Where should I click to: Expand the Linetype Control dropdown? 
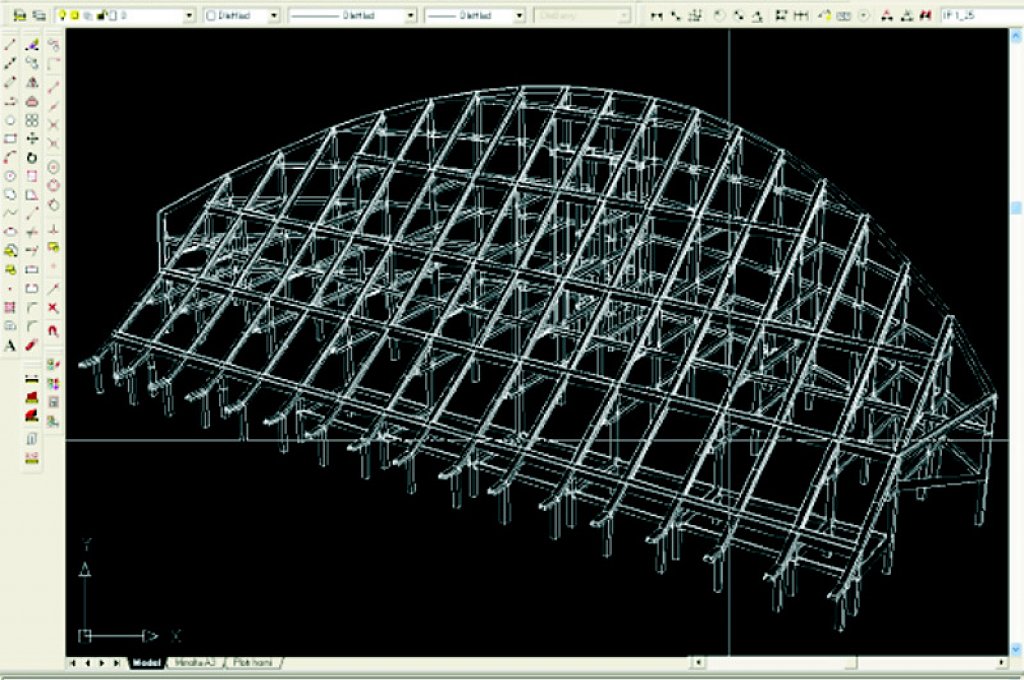[411, 15]
